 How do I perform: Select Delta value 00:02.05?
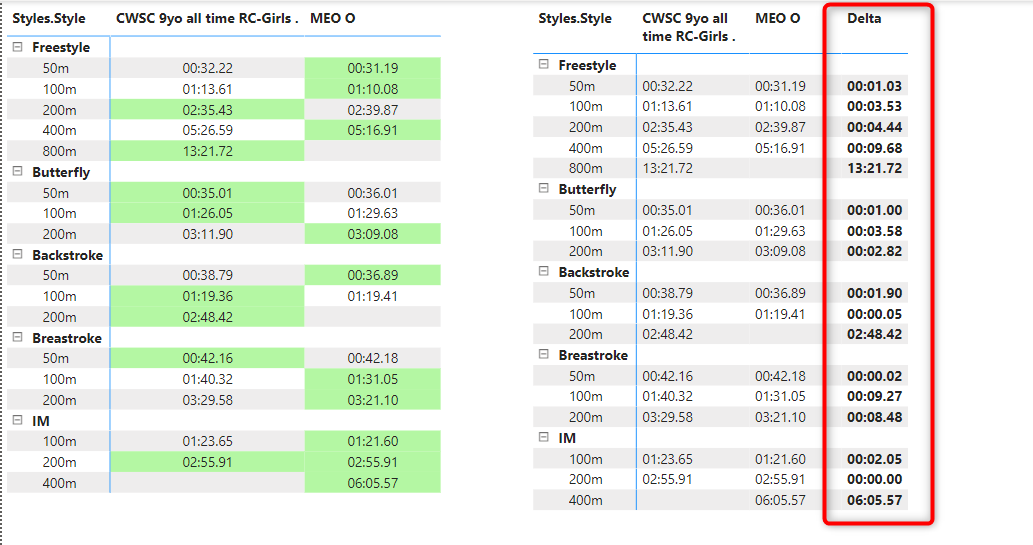click(874, 459)
